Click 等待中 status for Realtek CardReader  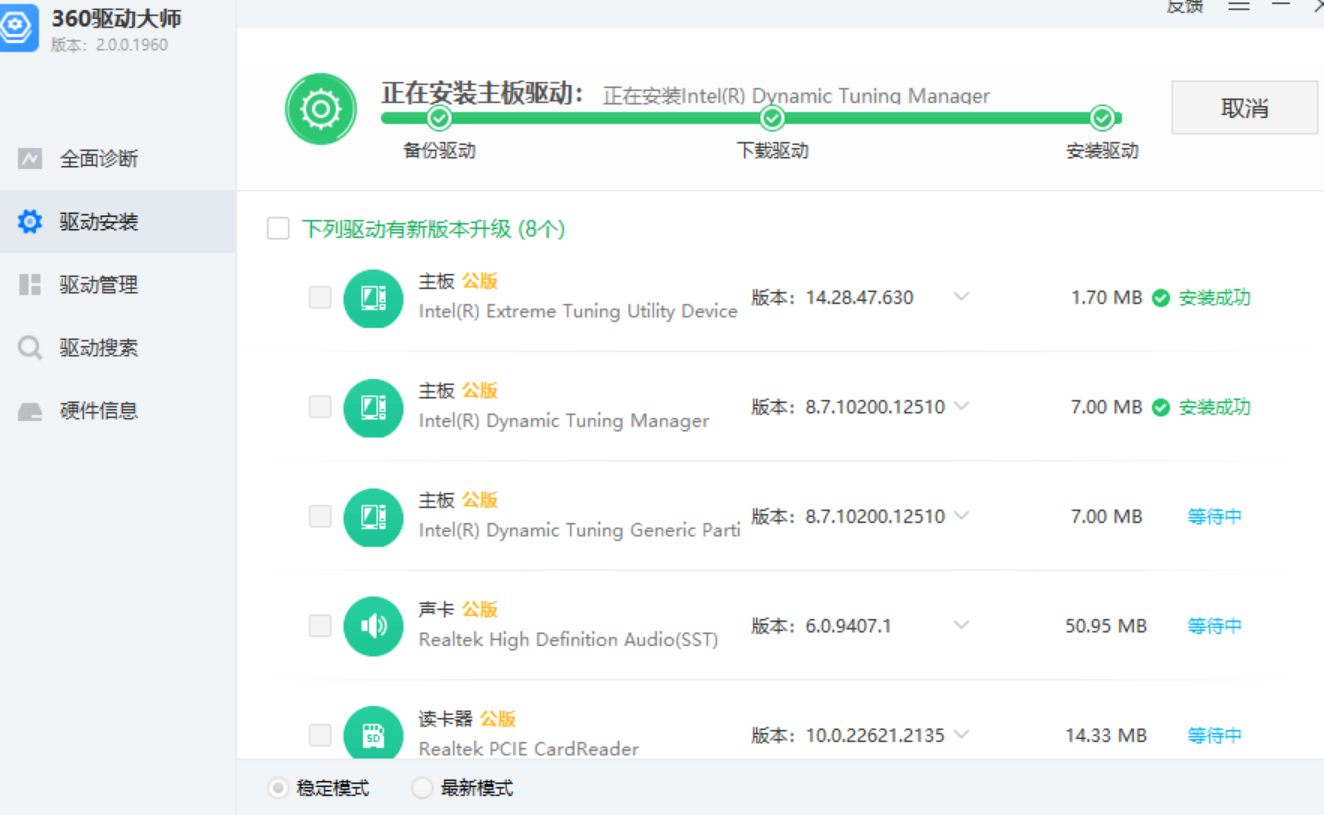[1215, 735]
